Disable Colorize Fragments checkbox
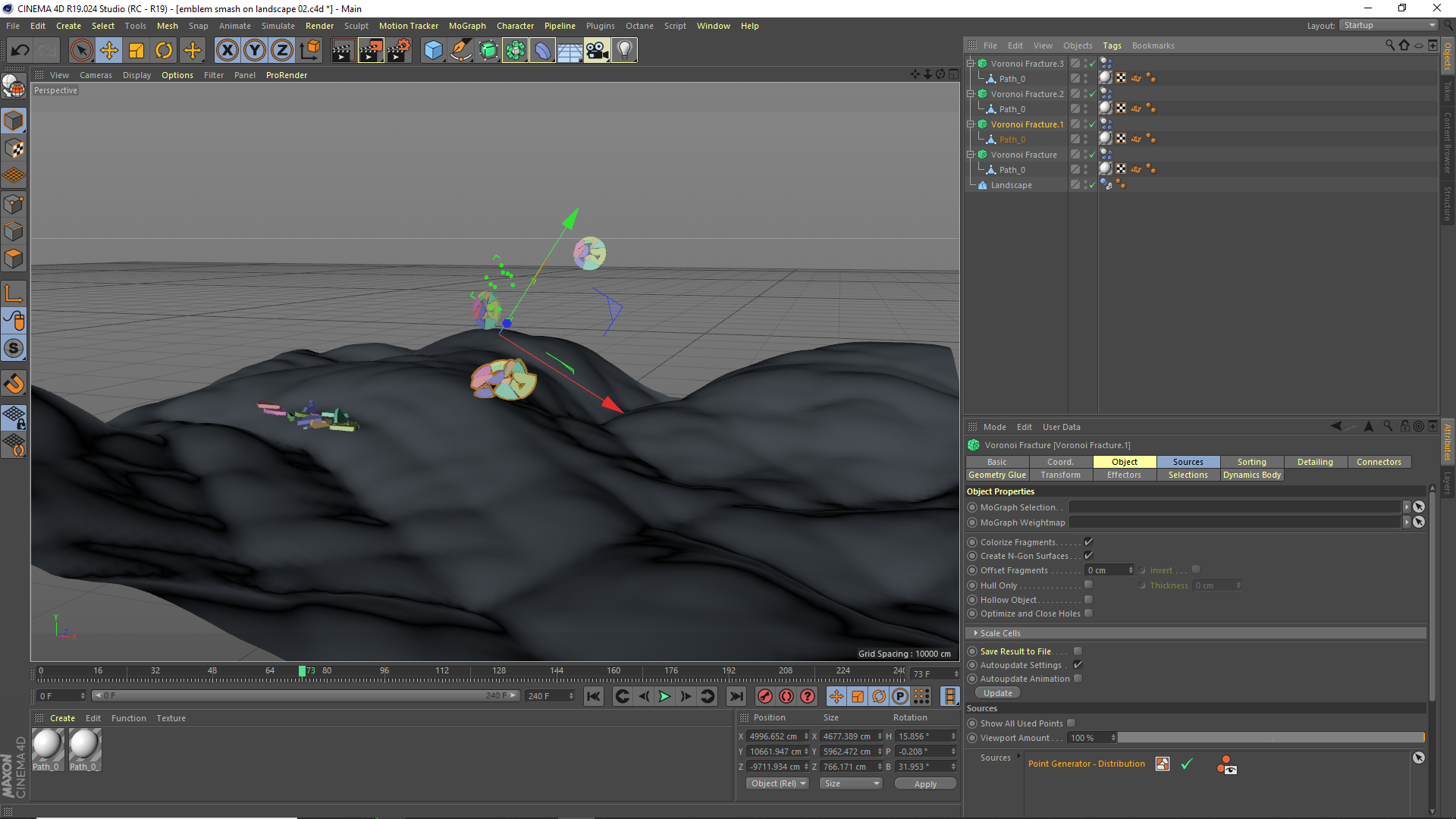 click(x=1088, y=541)
